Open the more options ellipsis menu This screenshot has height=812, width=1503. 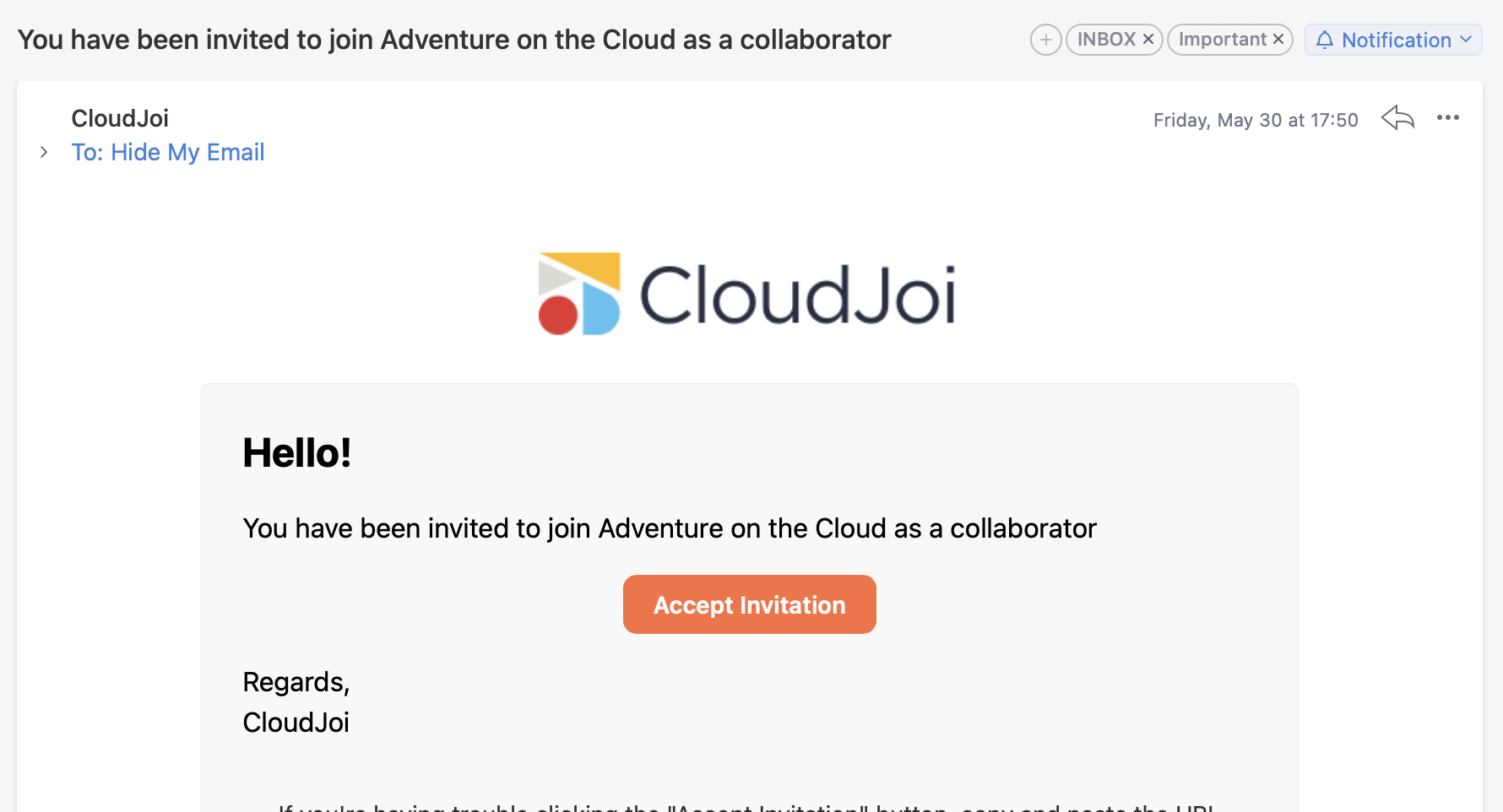tap(1447, 118)
